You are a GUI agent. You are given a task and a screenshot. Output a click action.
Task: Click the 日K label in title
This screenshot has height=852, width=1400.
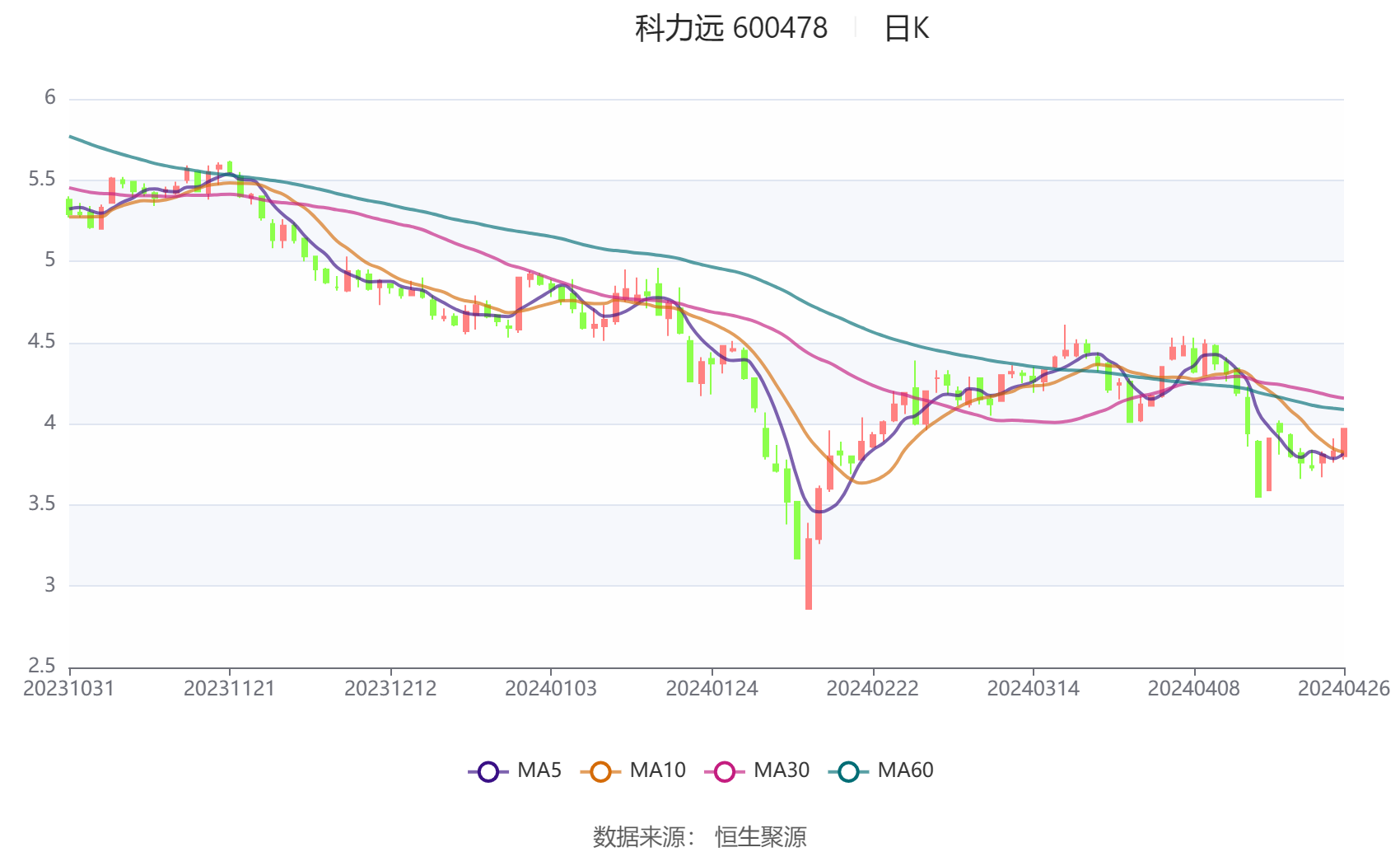coord(907,28)
